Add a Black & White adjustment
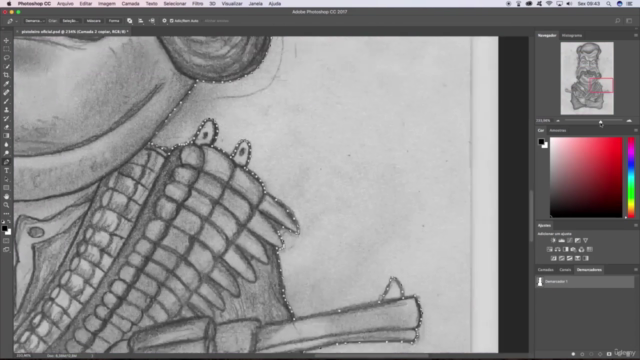The image size is (640, 360). tap(566, 249)
